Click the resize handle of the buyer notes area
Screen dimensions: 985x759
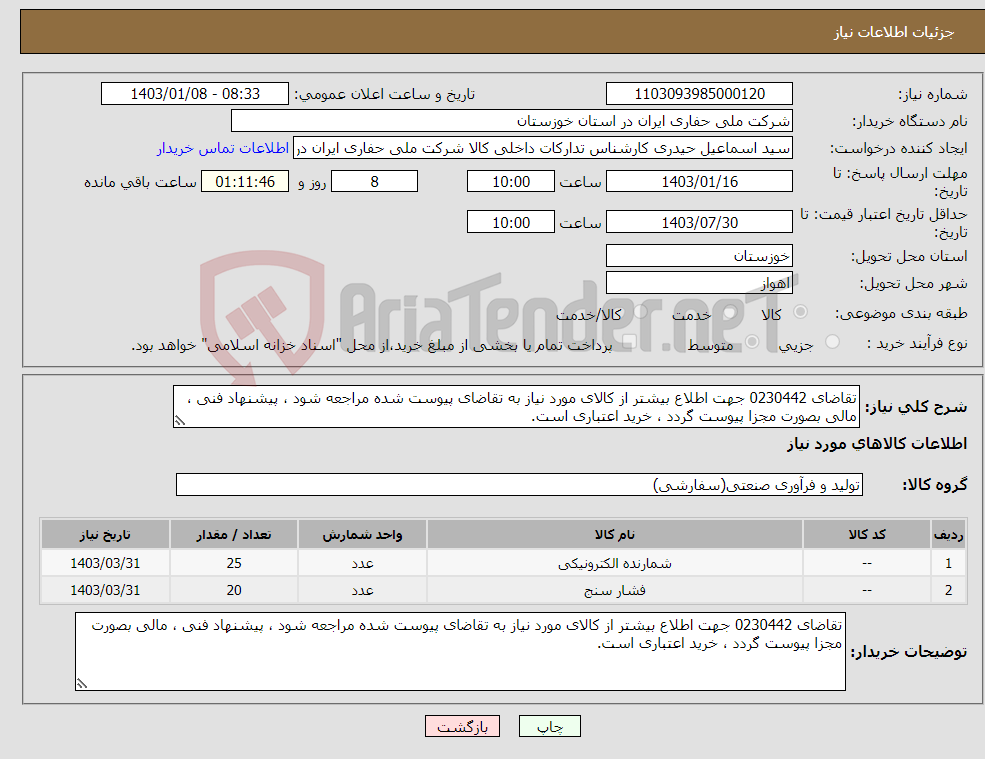pyautogui.click(x=82, y=684)
